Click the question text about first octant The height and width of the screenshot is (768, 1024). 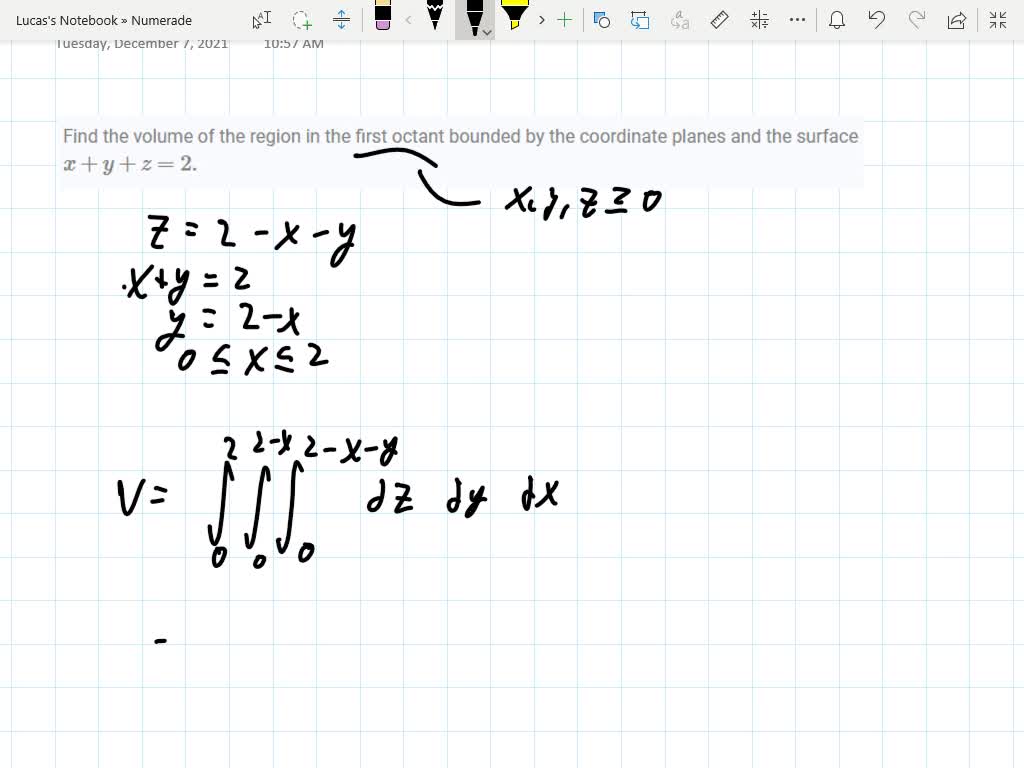pyautogui.click(x=460, y=137)
